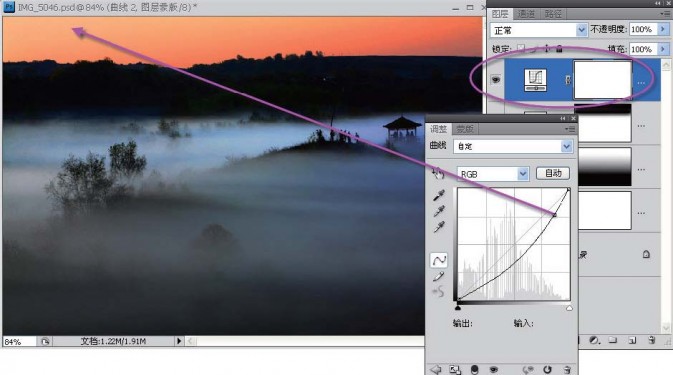
Task: Select the upper curve control point
Action: (554, 215)
